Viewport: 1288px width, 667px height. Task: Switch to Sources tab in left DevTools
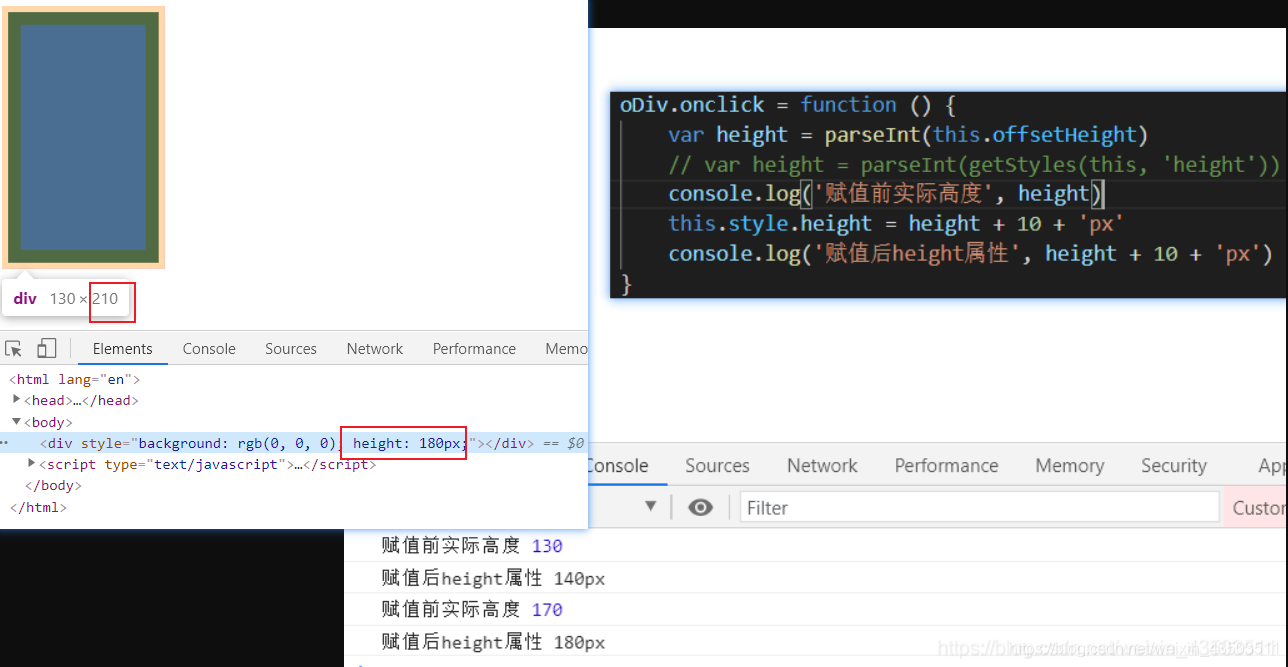(x=291, y=349)
